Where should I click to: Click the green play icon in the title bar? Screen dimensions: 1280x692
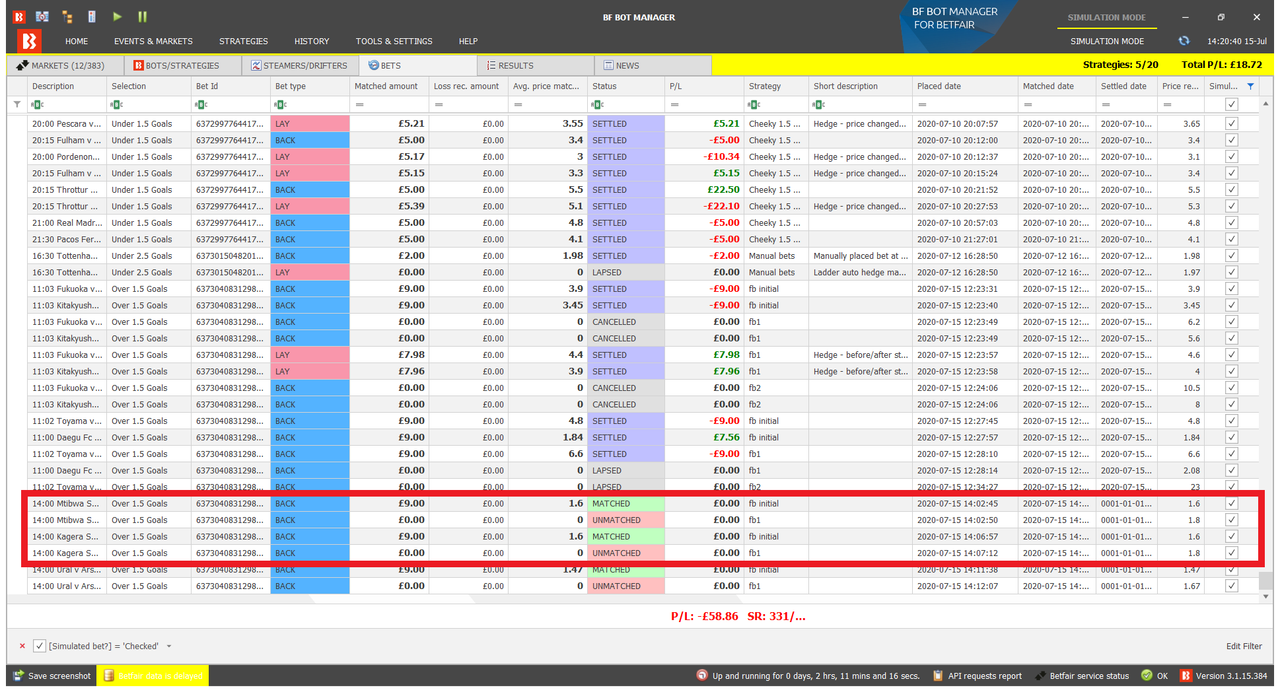(x=117, y=17)
